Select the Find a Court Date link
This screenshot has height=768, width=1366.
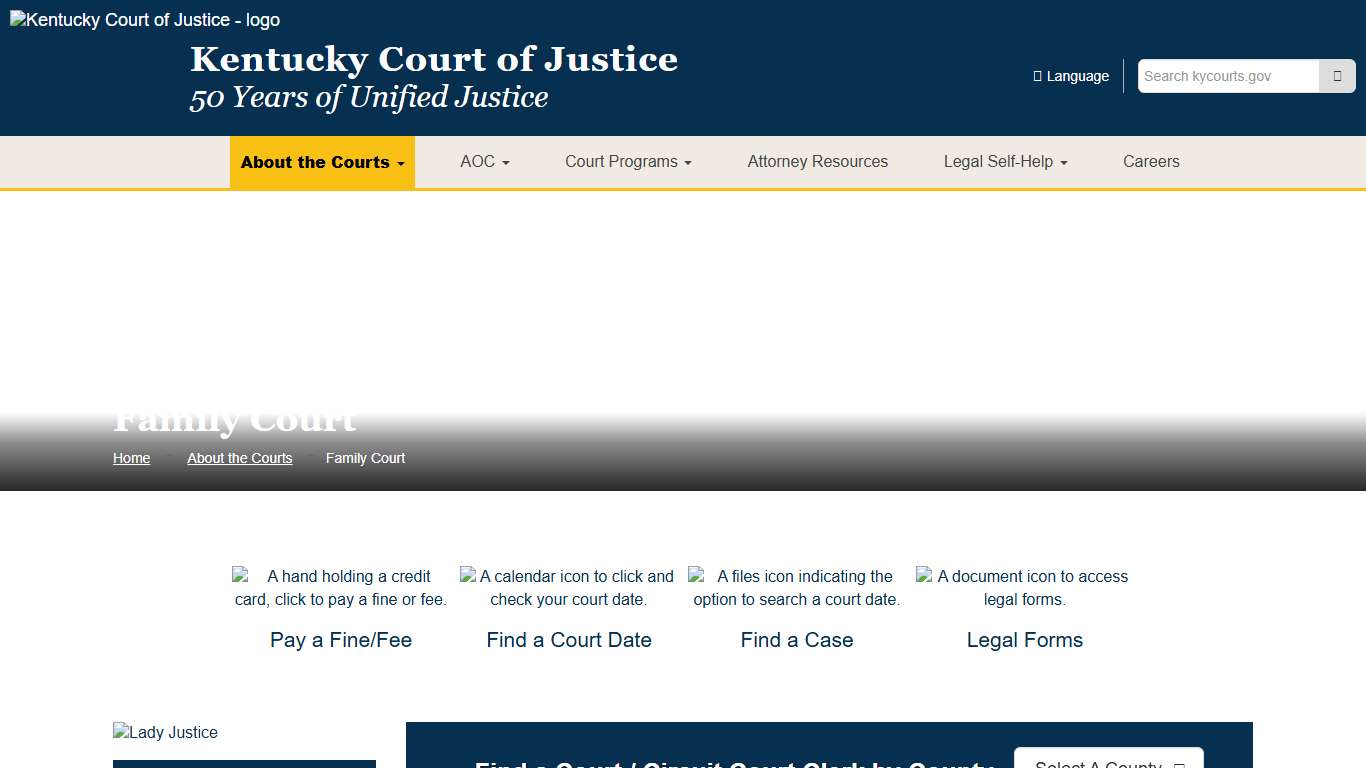click(569, 639)
